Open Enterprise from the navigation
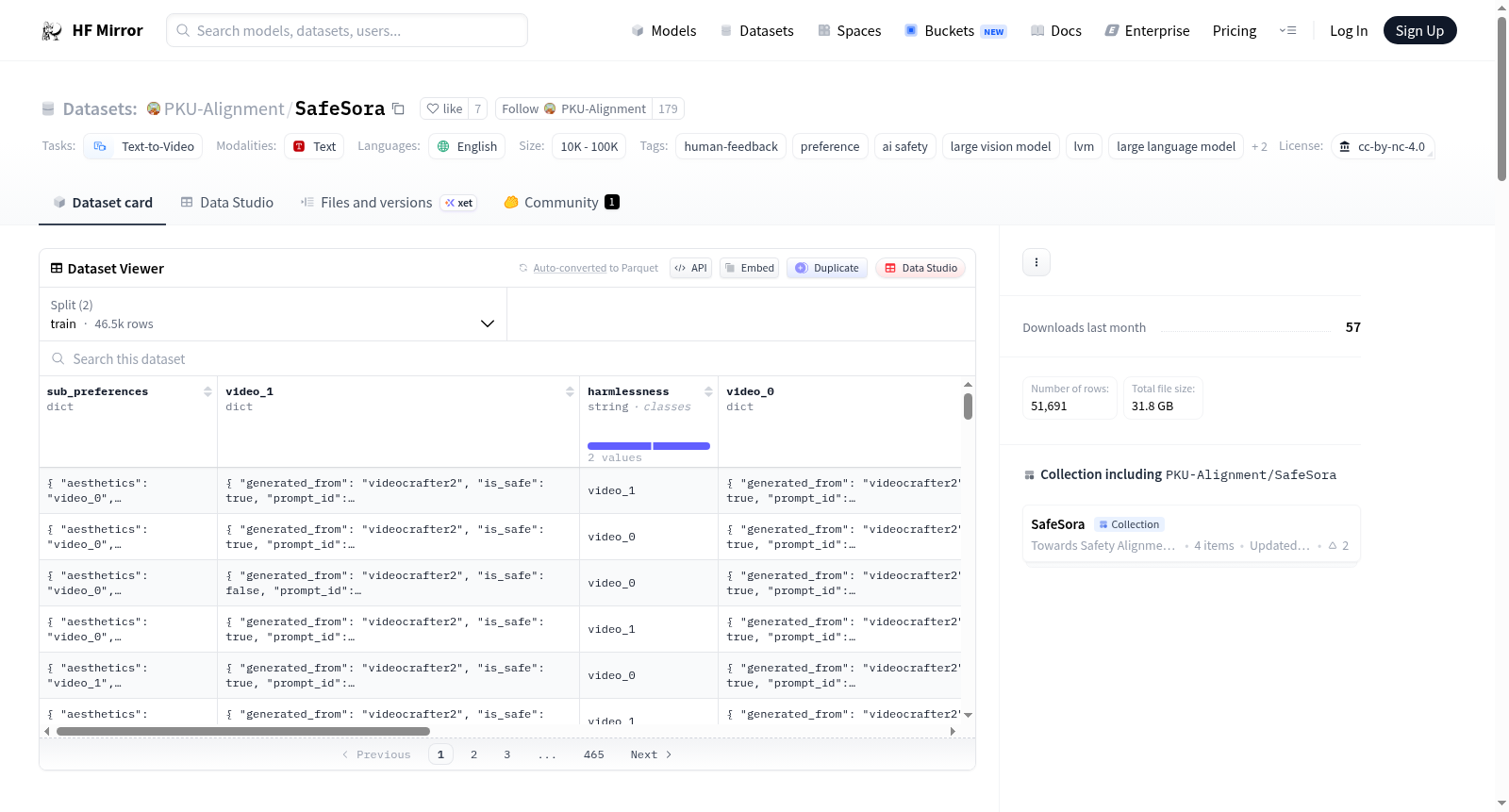 [x=1148, y=31]
